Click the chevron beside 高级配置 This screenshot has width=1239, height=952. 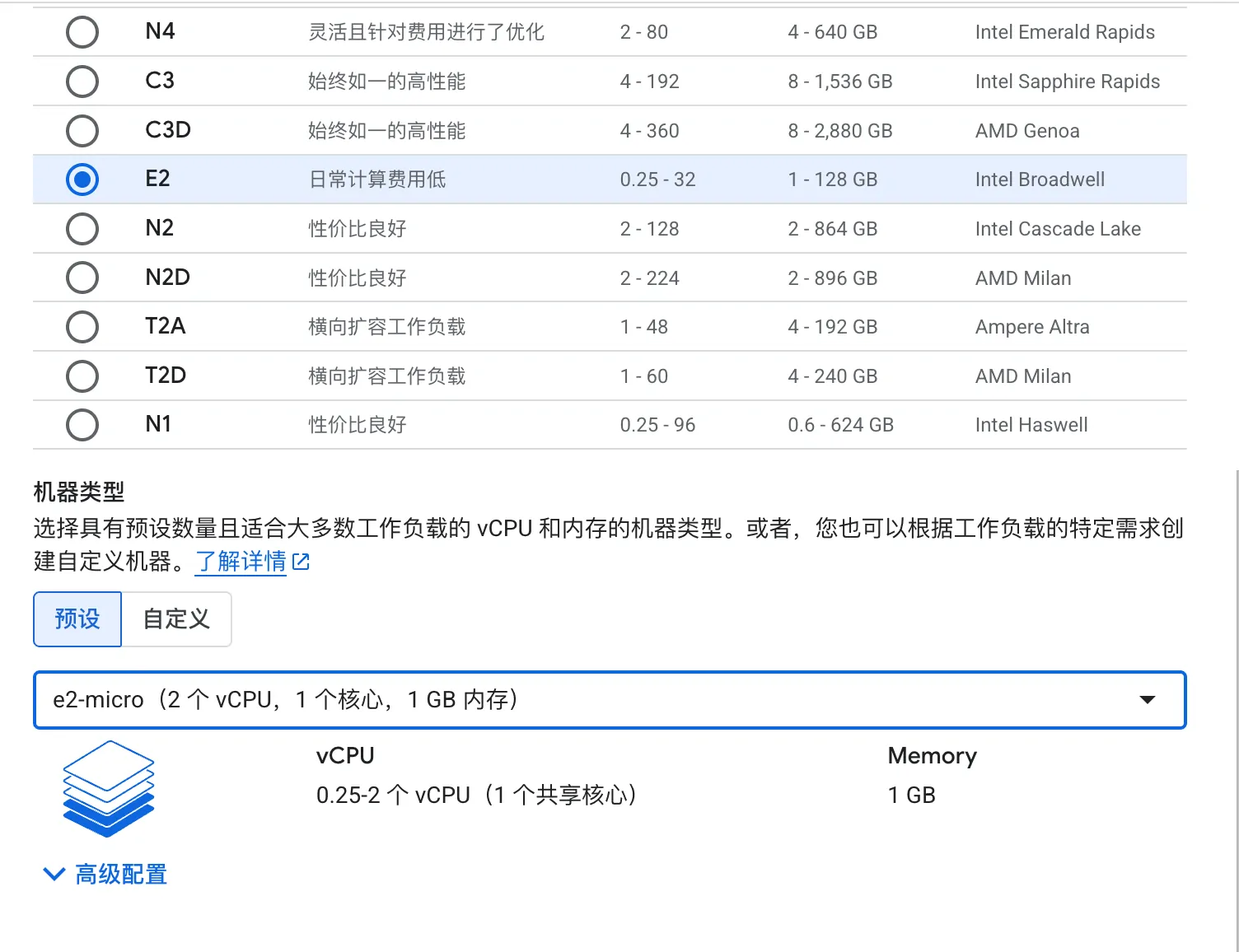pos(54,874)
